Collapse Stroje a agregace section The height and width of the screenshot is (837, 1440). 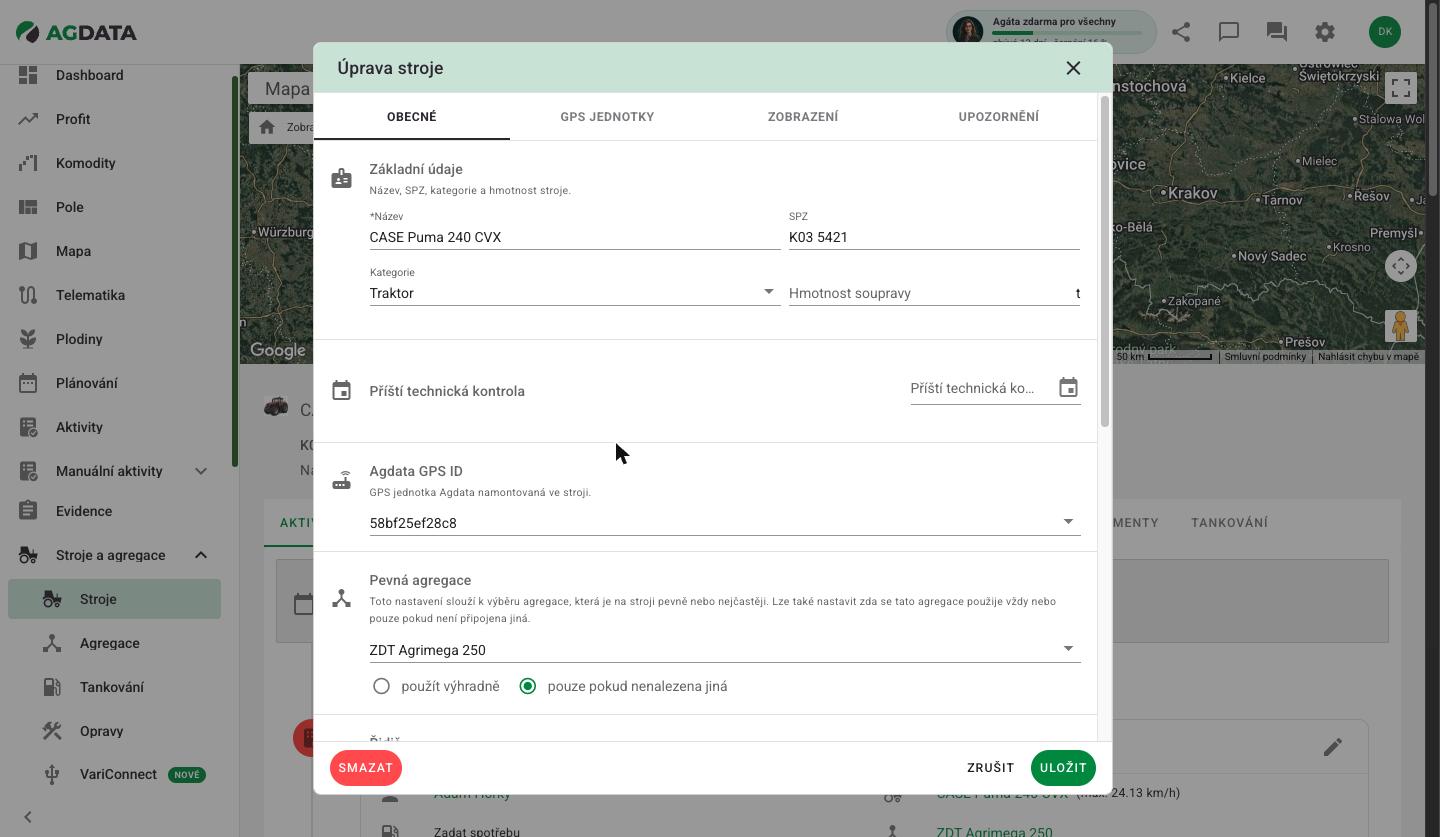pyautogui.click(x=201, y=555)
